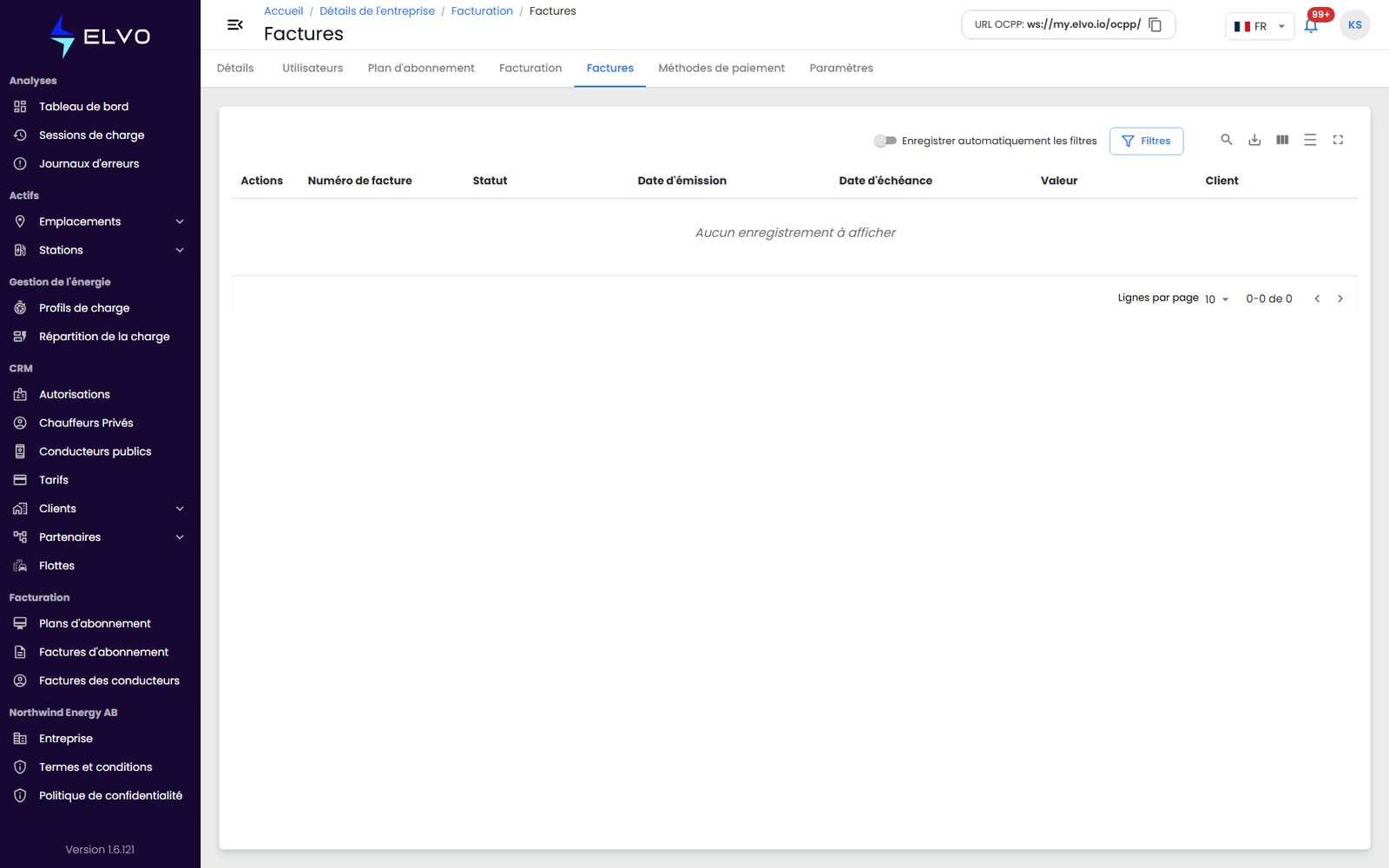This screenshot has width=1389, height=868.
Task: Go to the previous table page
Action: pyautogui.click(x=1317, y=299)
